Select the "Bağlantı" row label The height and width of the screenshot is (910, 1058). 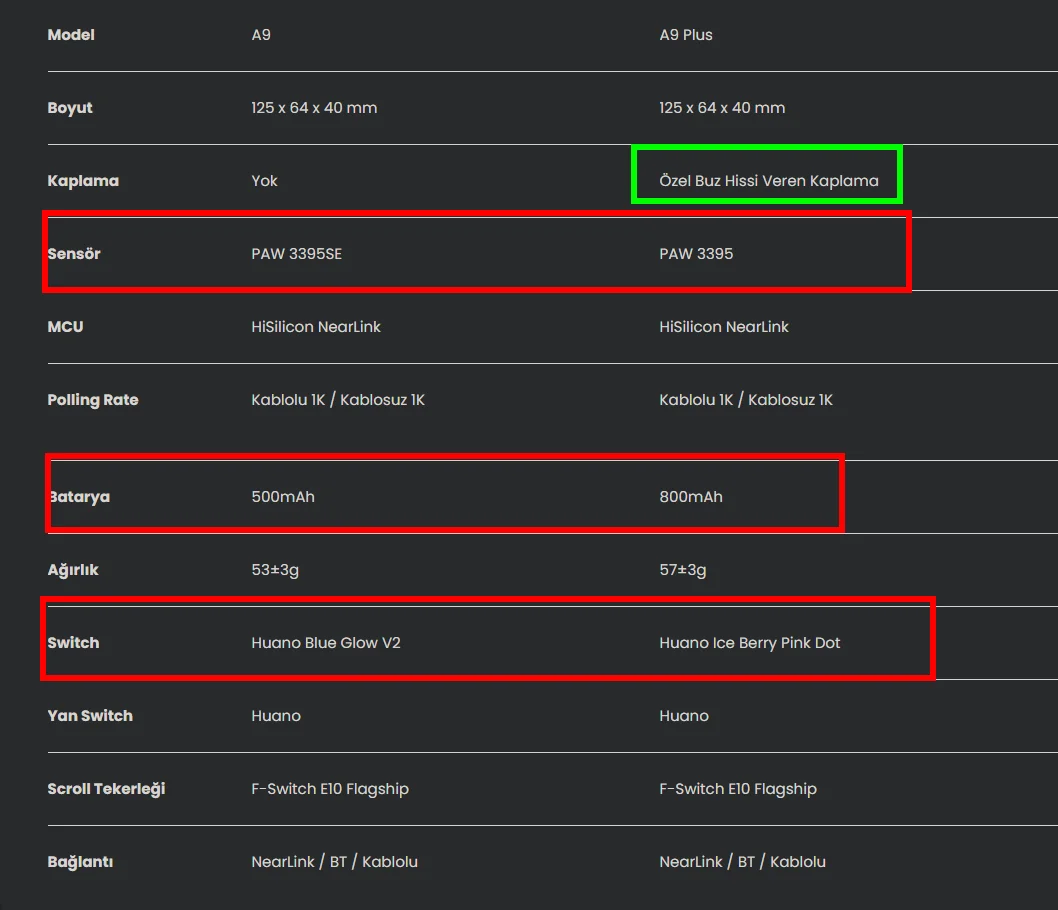pos(80,862)
